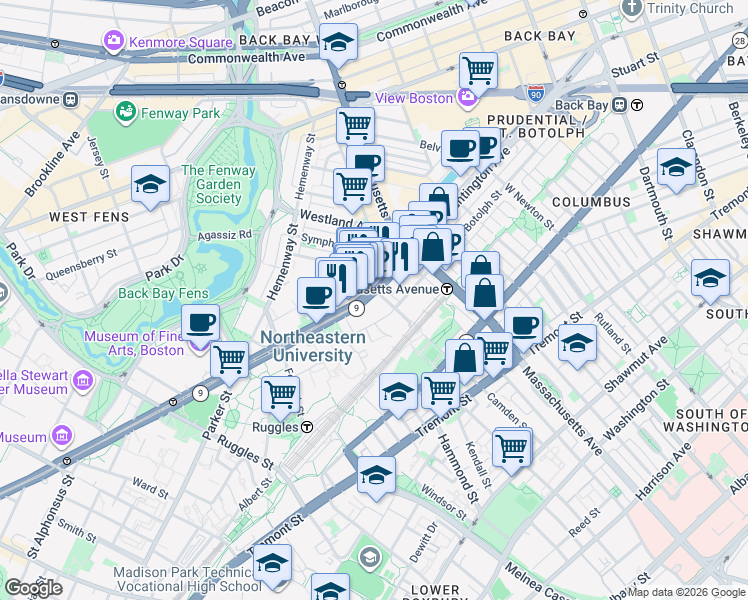Click the Madison Park Technical Vocational High School label
Viewport: 748px width, 600px height.
click(x=187, y=579)
